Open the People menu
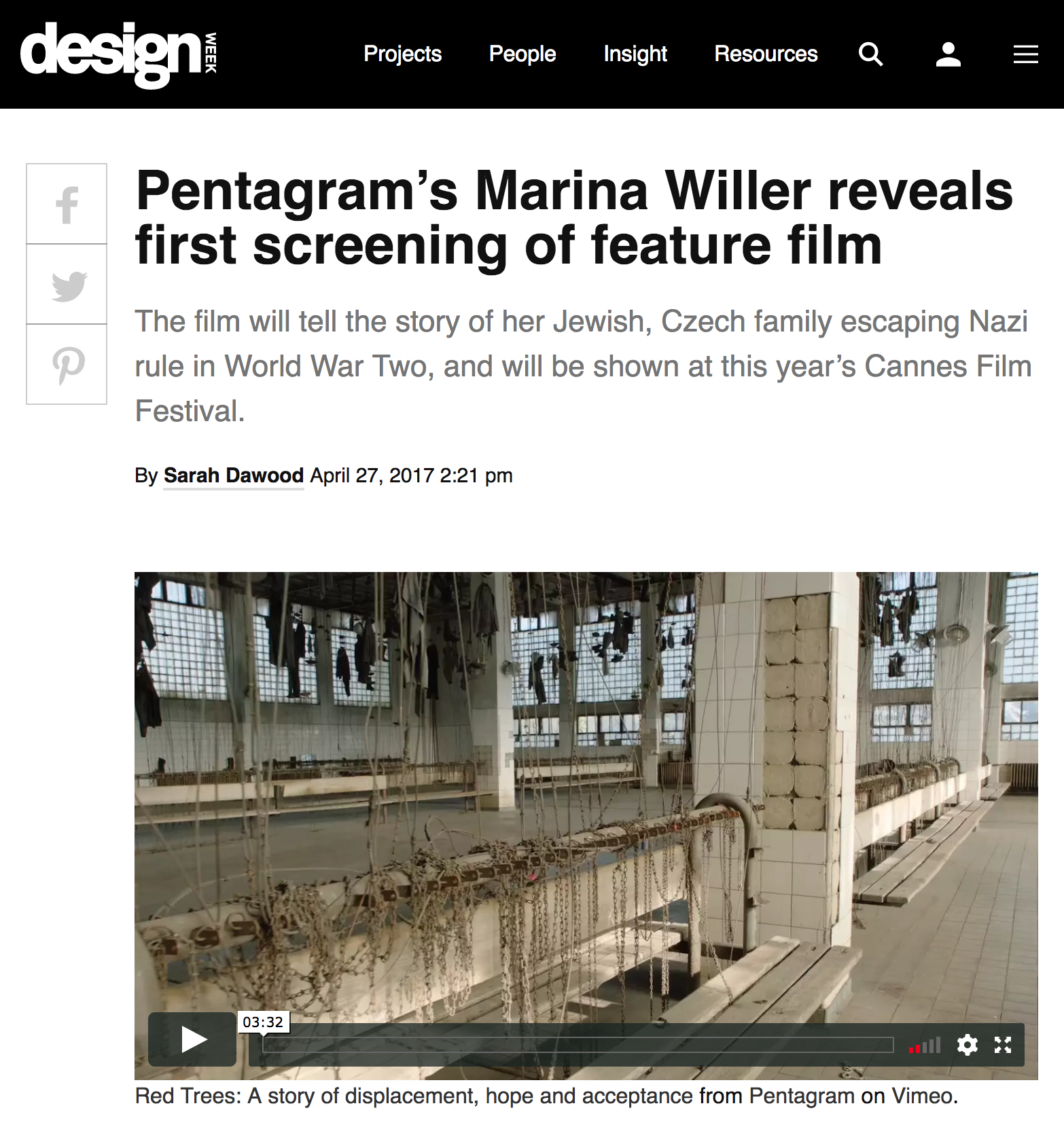 522,54
